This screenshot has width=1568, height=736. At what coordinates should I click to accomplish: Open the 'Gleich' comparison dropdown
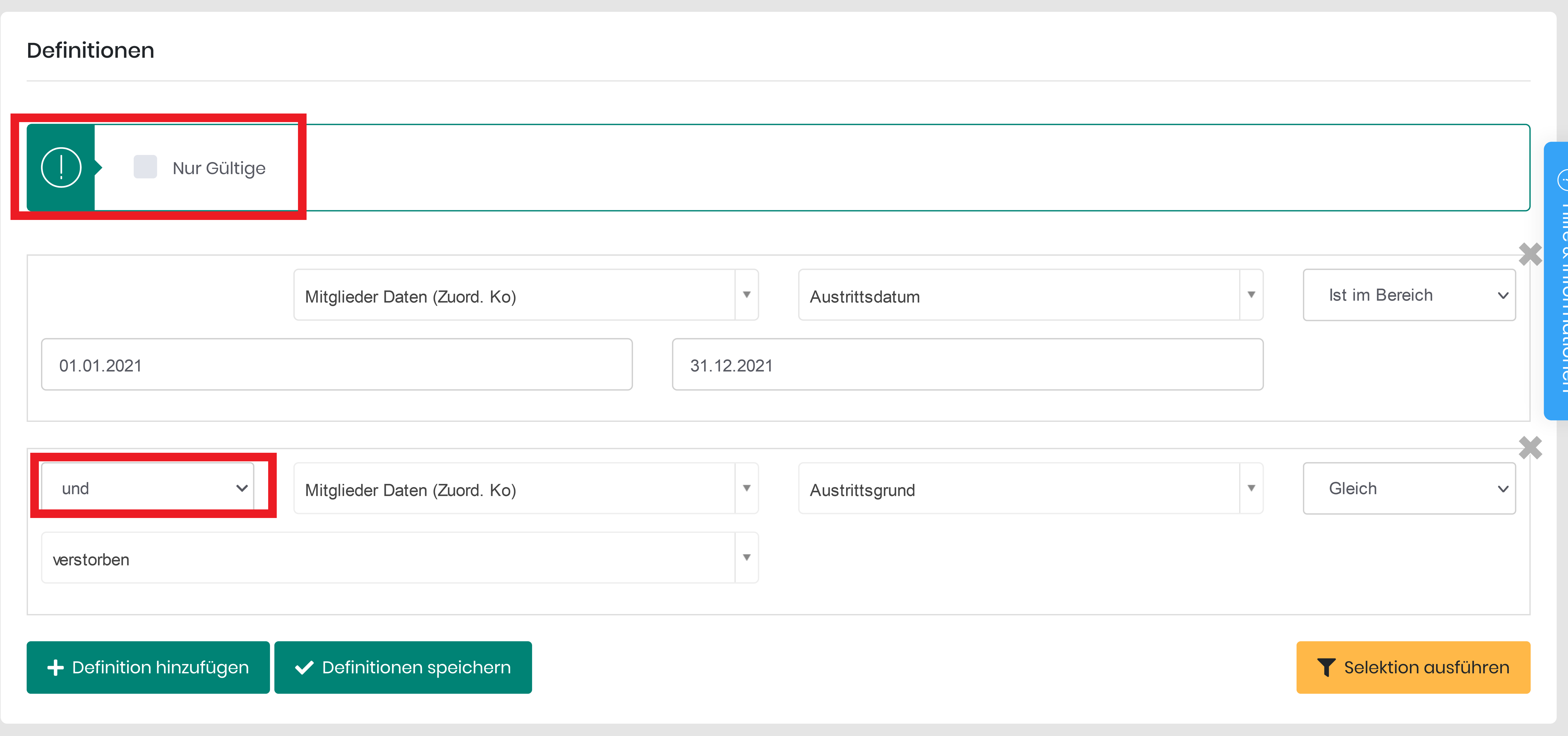pos(1409,488)
